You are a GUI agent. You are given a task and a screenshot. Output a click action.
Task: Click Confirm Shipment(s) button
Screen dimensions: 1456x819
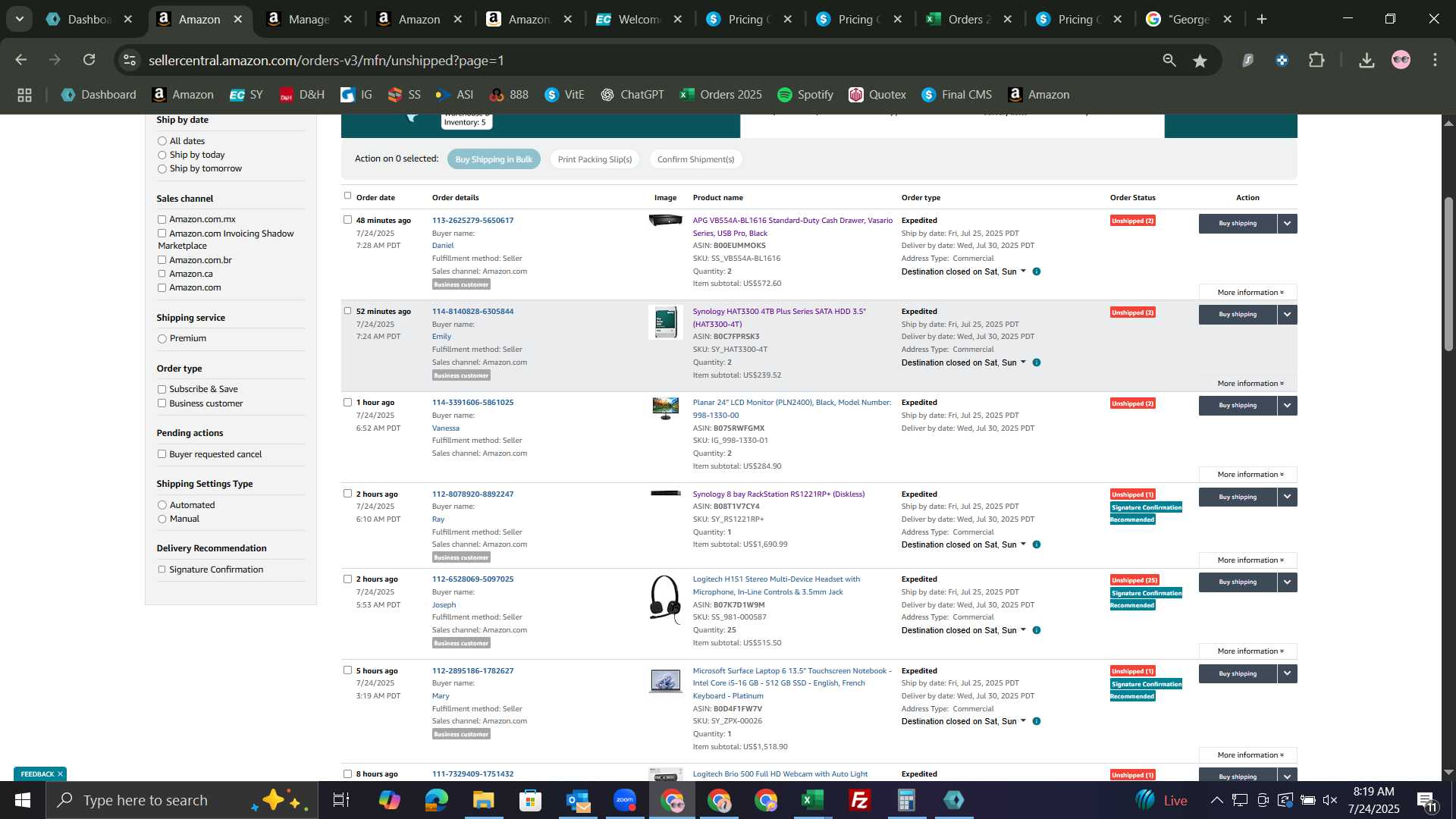695,159
